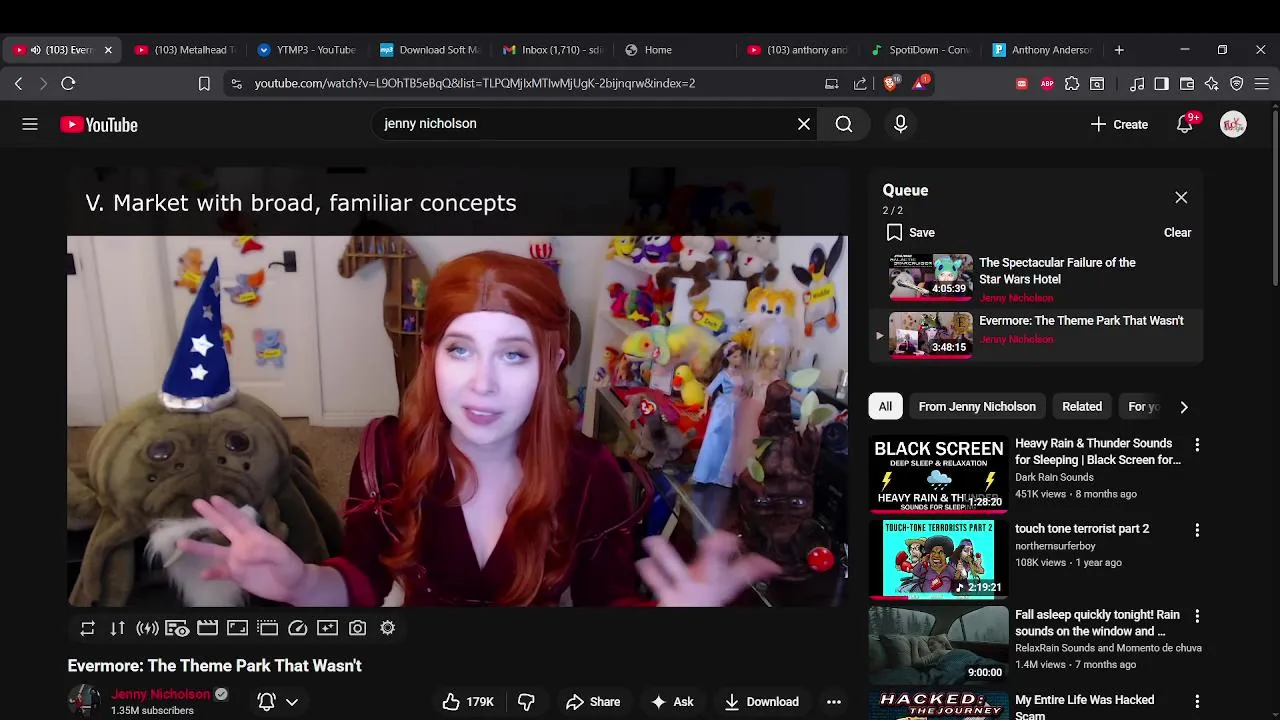The height and width of the screenshot is (720, 1280).
Task: Visit the northernsurferboy channel
Action: pos(1055,546)
